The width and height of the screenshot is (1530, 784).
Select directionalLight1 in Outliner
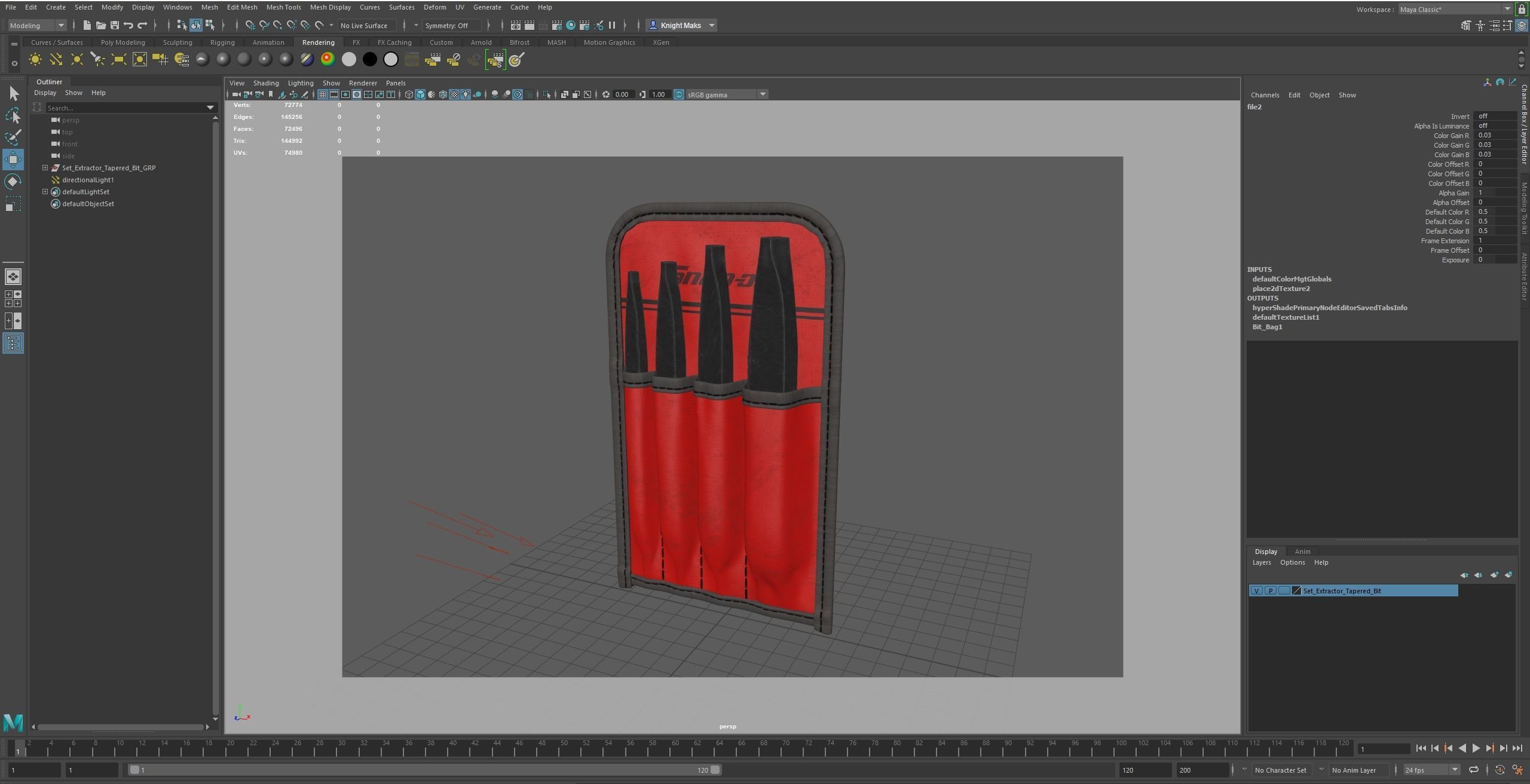[88, 180]
